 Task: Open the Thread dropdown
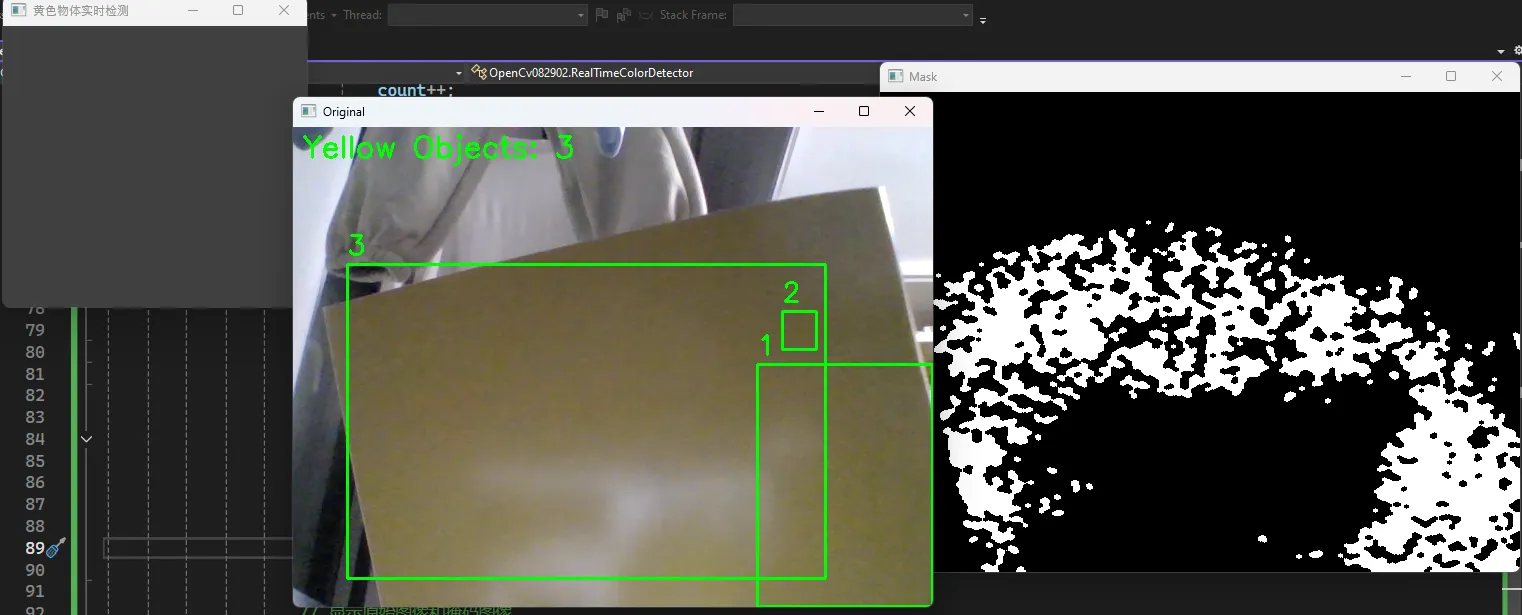coord(487,15)
